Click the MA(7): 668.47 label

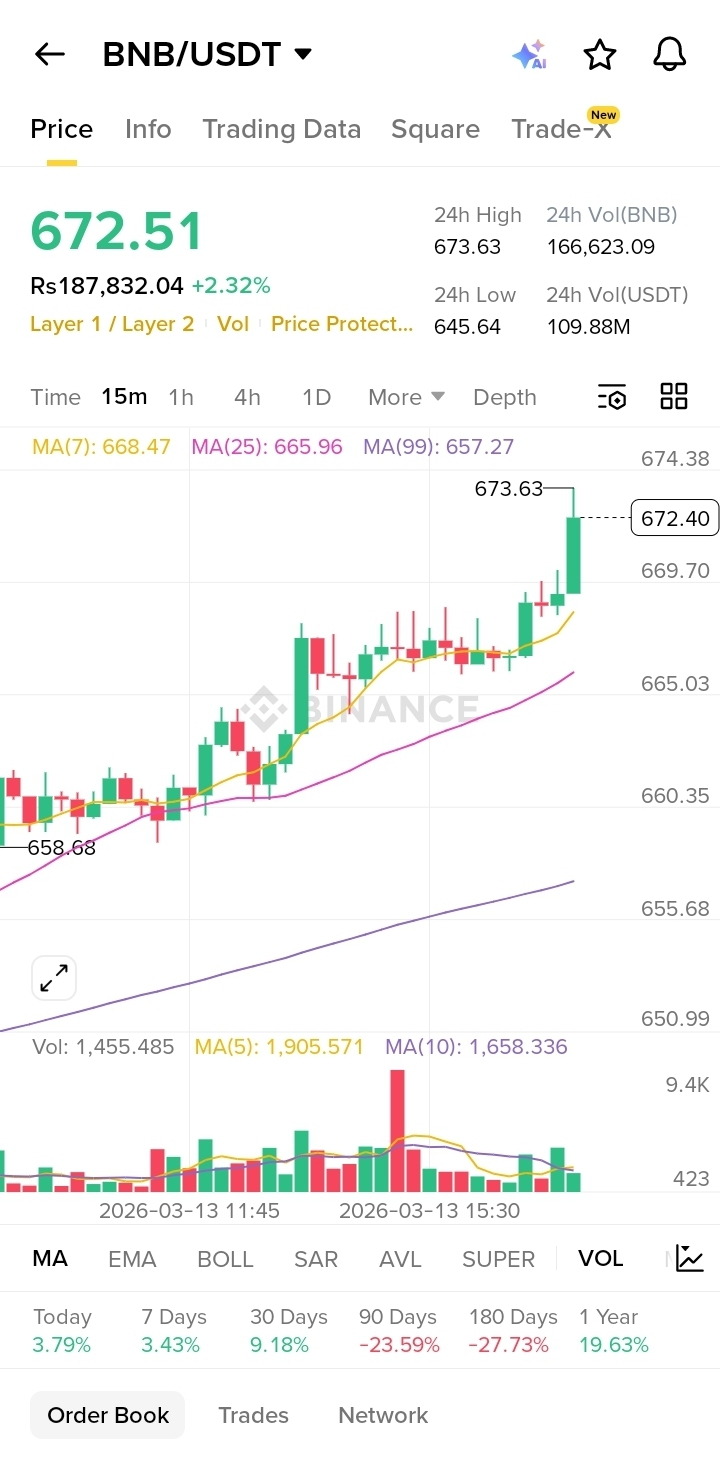(101, 447)
